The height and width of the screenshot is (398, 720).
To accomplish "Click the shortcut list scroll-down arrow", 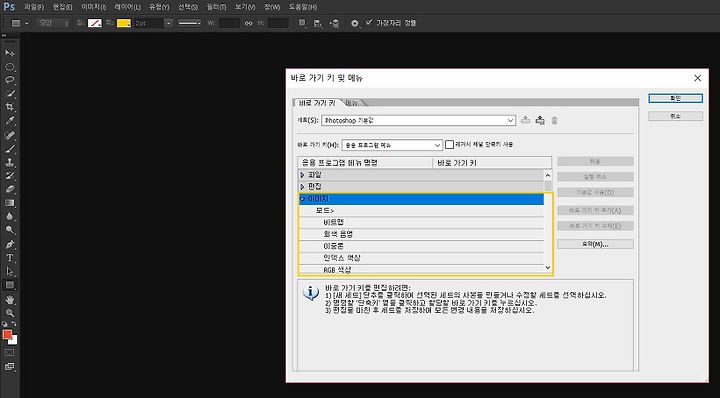I will point(548,267).
